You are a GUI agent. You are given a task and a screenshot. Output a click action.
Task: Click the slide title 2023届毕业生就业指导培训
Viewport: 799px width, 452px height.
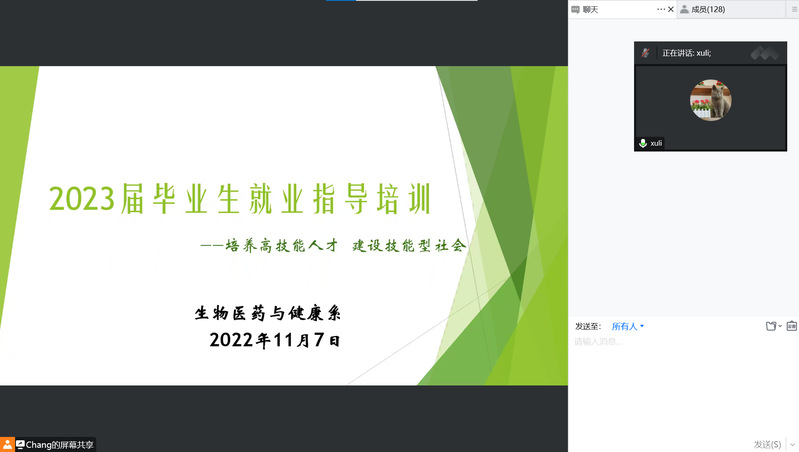pos(240,200)
